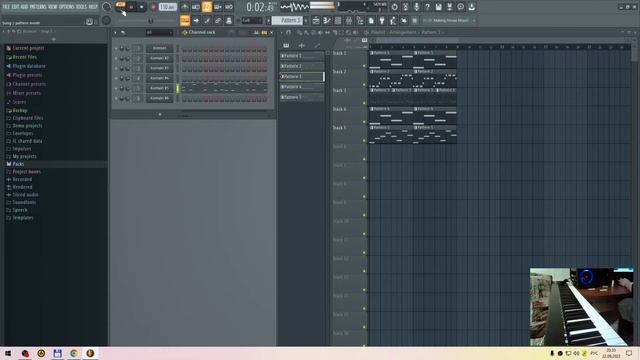Select Pattern 4 in the picker list
Screen dimensions: 640x360
tap(302, 87)
